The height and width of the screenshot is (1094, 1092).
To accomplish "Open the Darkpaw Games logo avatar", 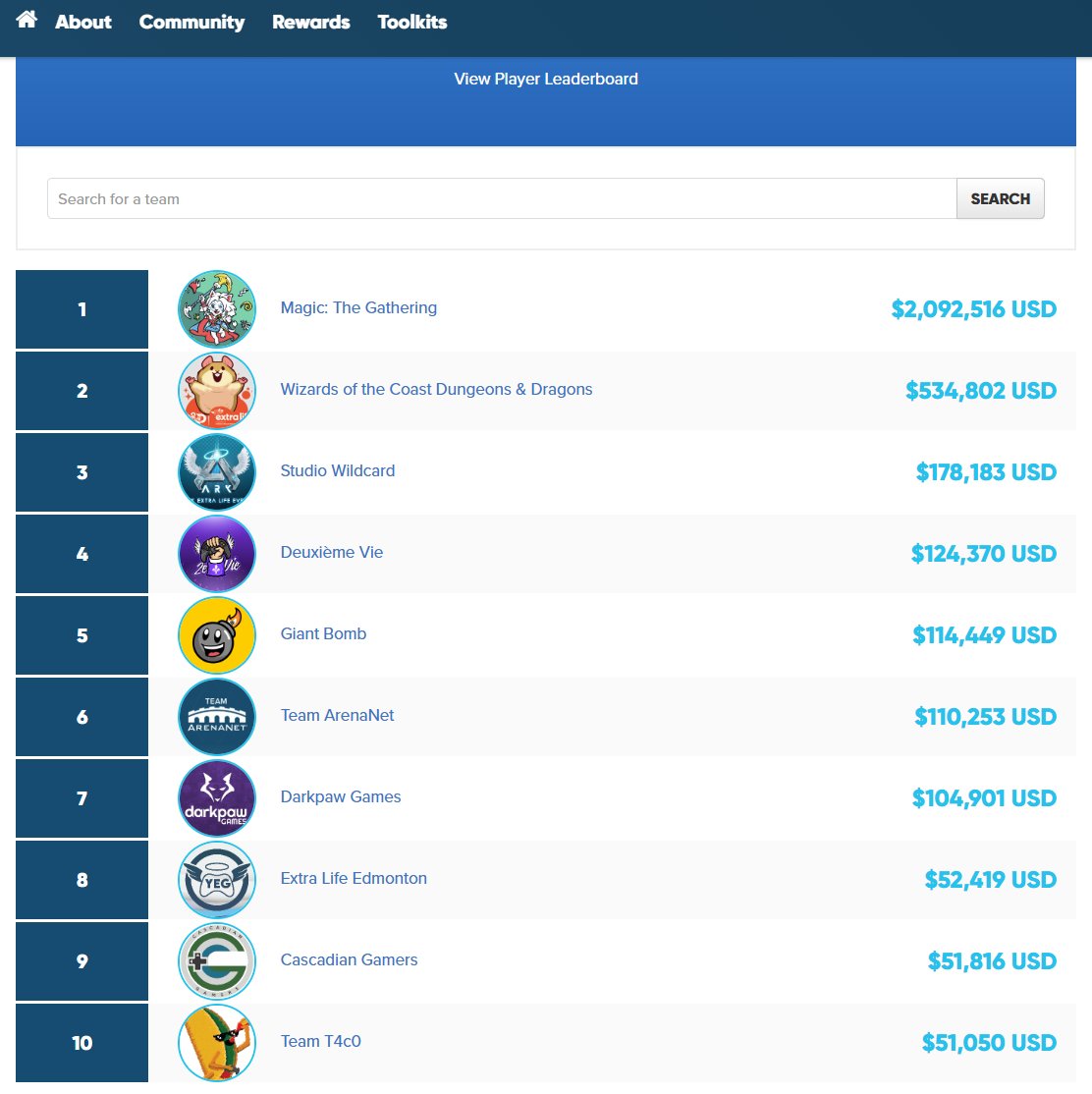I will point(217,798).
